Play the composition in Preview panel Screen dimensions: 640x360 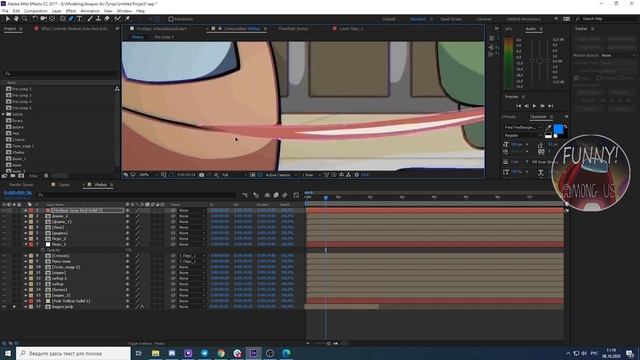(x=534, y=106)
